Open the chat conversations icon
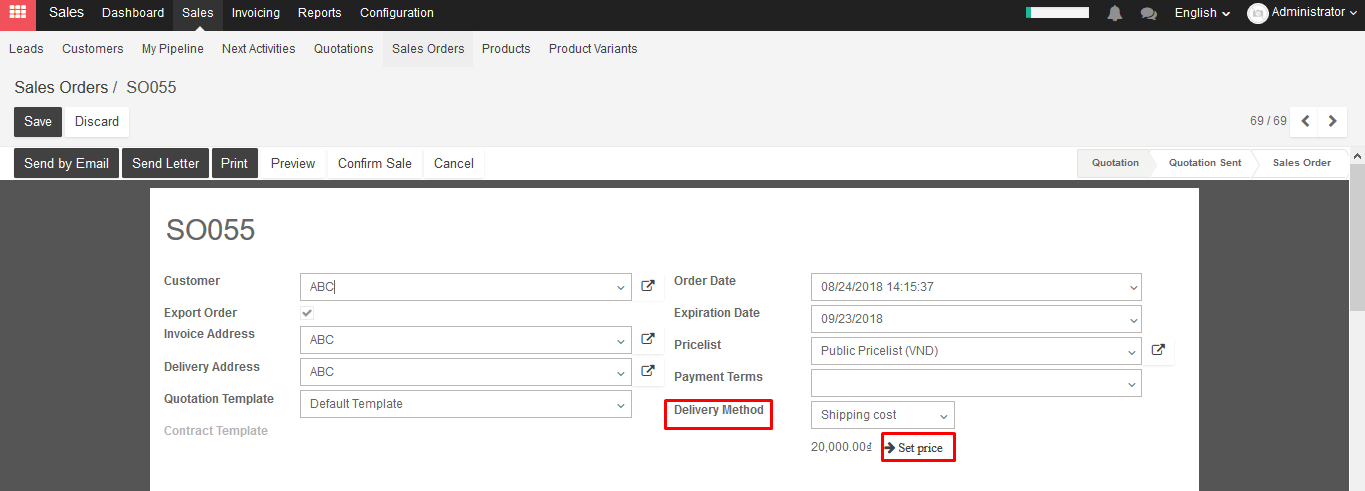The image size is (1365, 491). pyautogui.click(x=1149, y=13)
